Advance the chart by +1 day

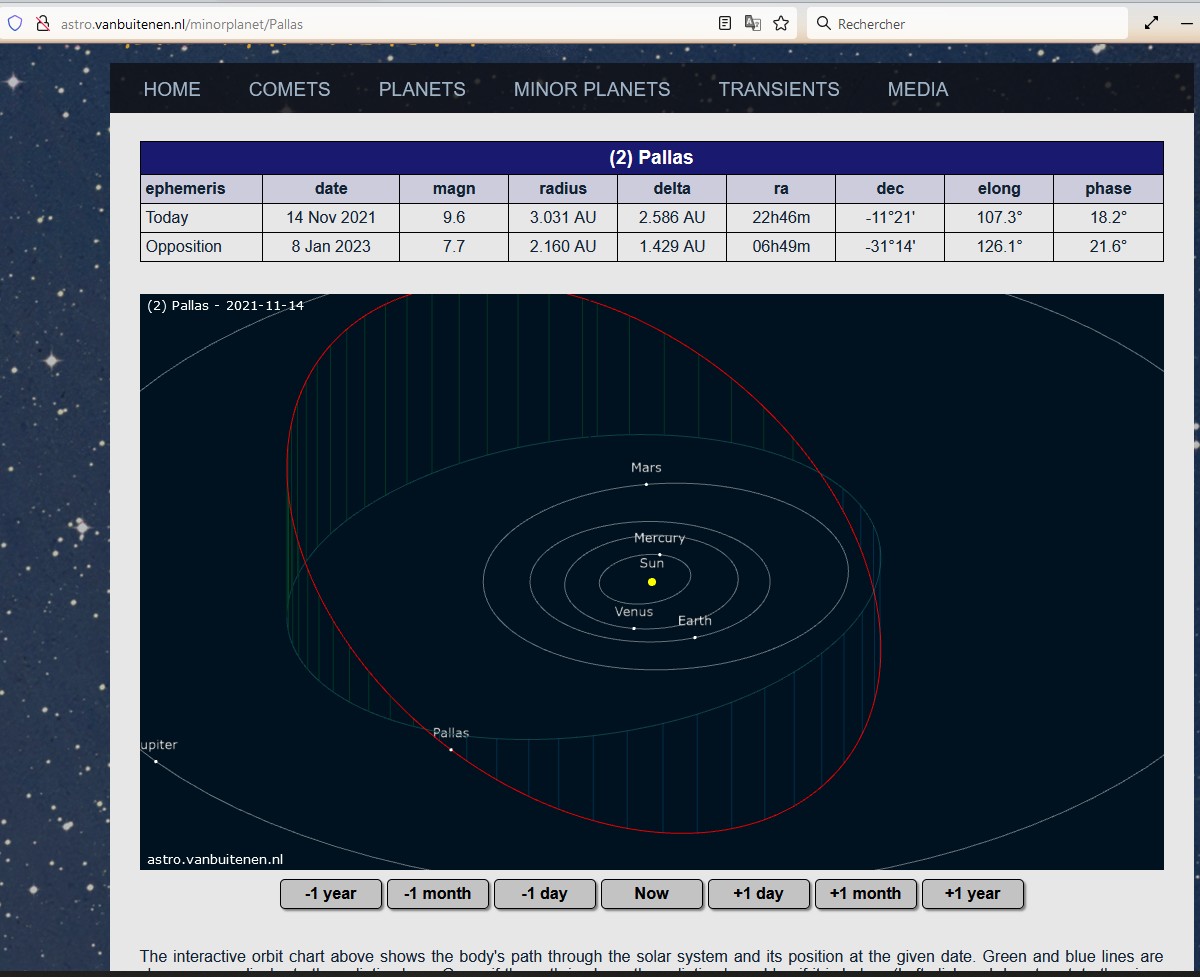pos(758,894)
